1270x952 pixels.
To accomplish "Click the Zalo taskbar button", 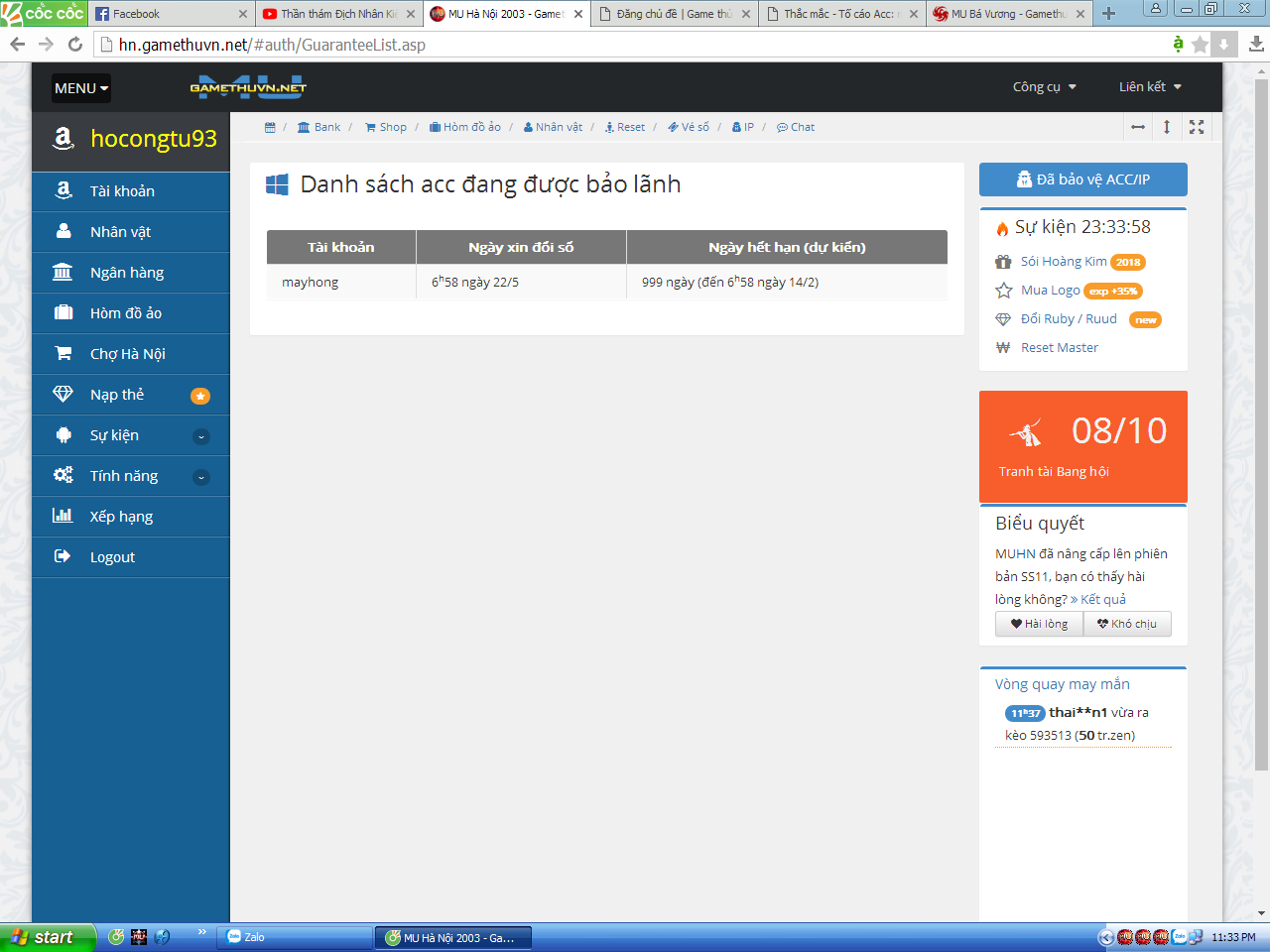I will pos(293,937).
